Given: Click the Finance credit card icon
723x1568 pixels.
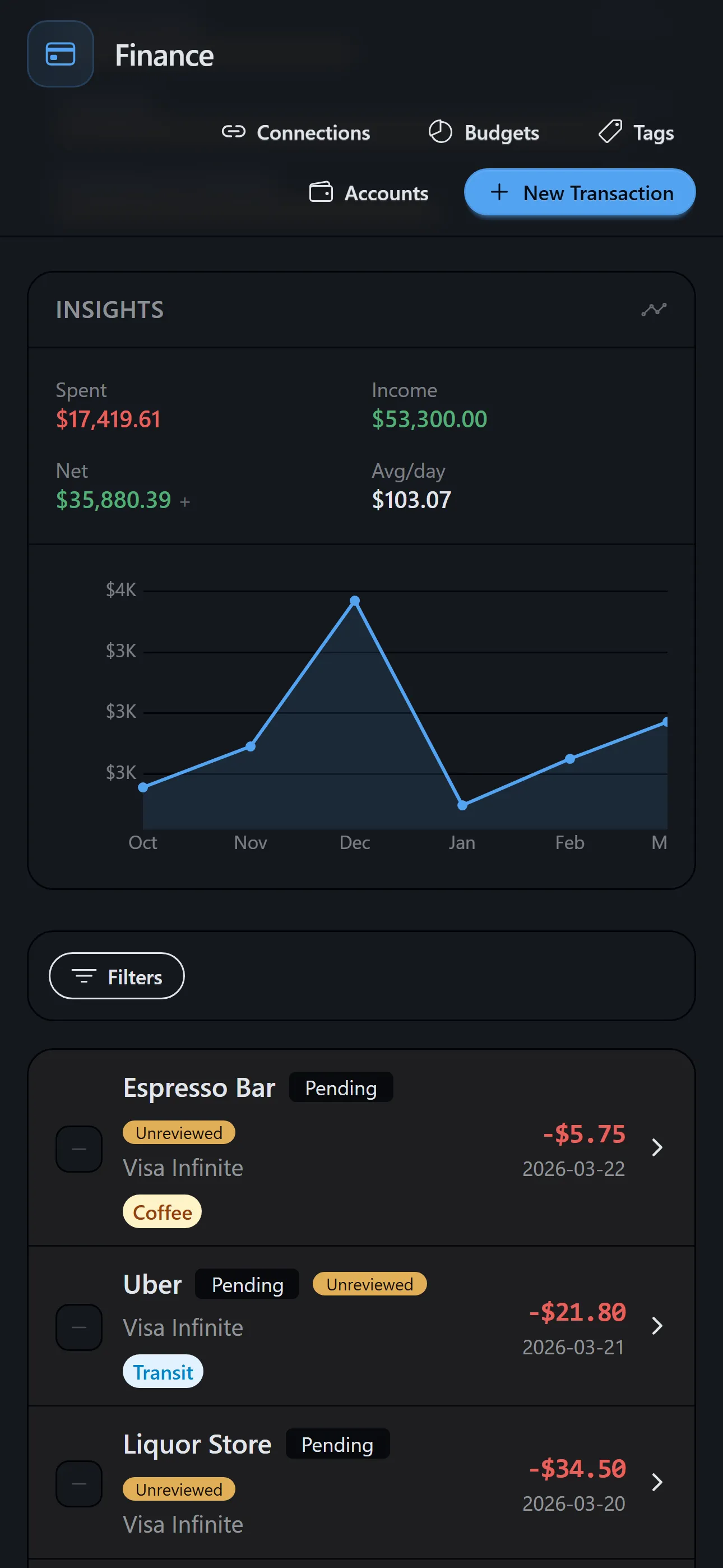Looking at the screenshot, I should click(x=59, y=54).
